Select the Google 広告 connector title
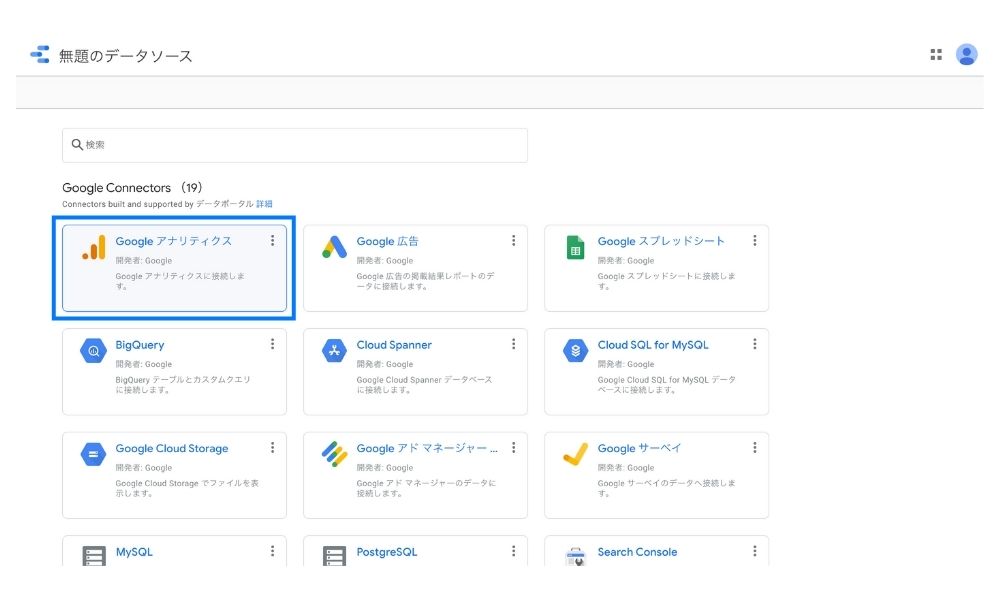The image size is (1000, 600). click(x=387, y=241)
